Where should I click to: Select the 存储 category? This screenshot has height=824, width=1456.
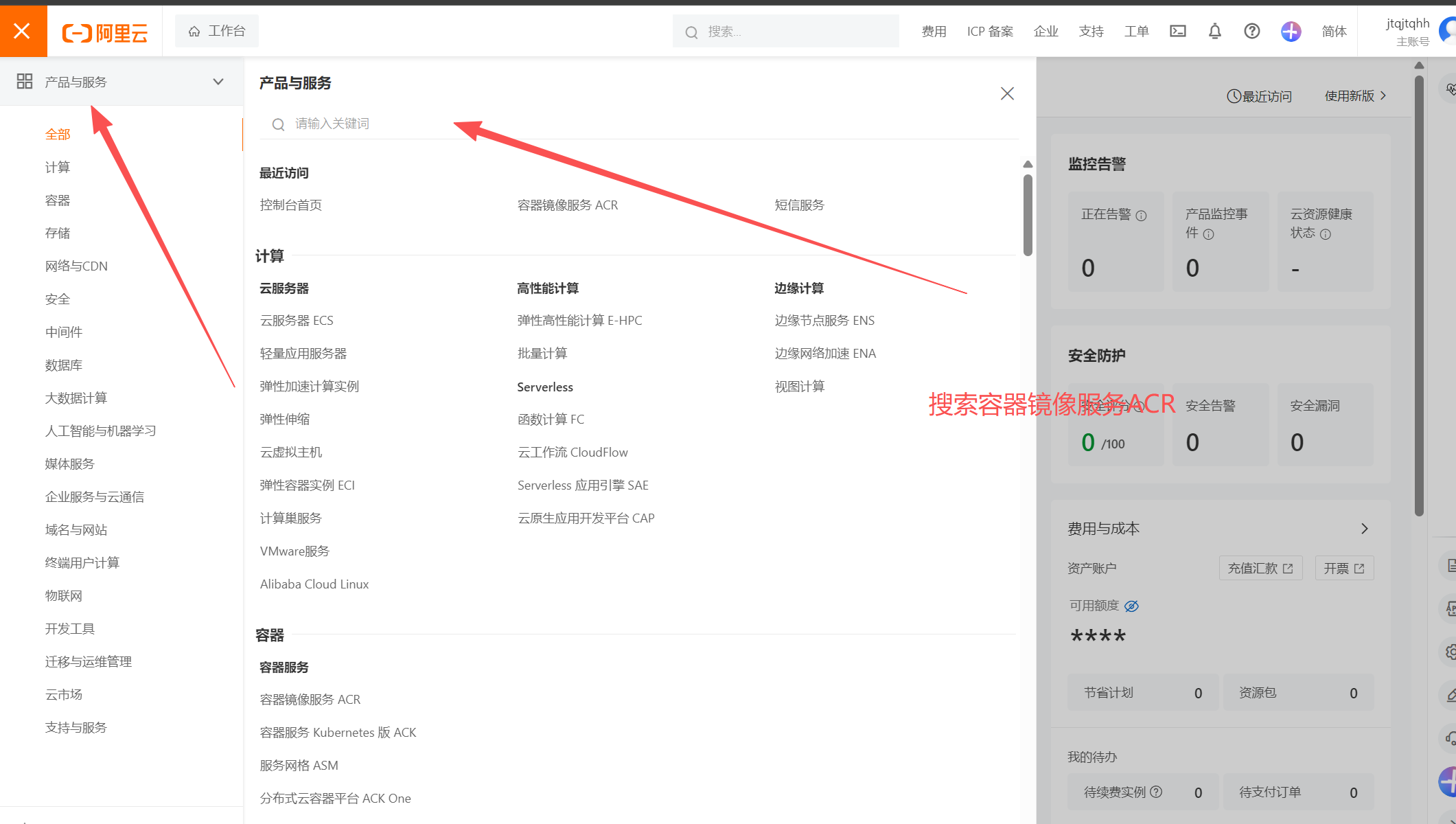(x=58, y=233)
